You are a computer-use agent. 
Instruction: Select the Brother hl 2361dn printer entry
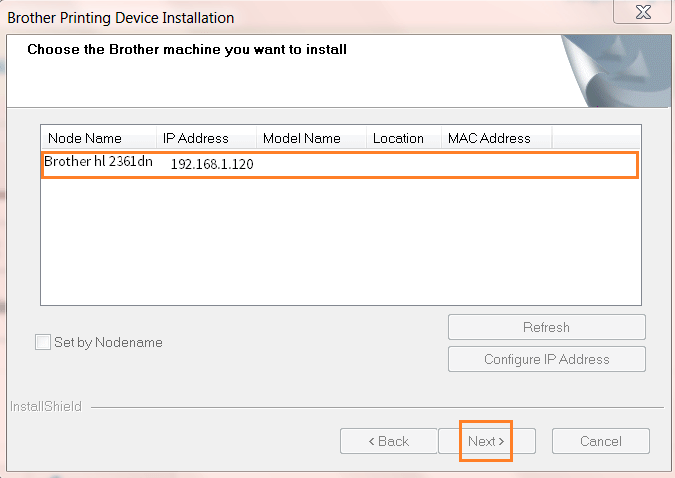(x=98, y=162)
